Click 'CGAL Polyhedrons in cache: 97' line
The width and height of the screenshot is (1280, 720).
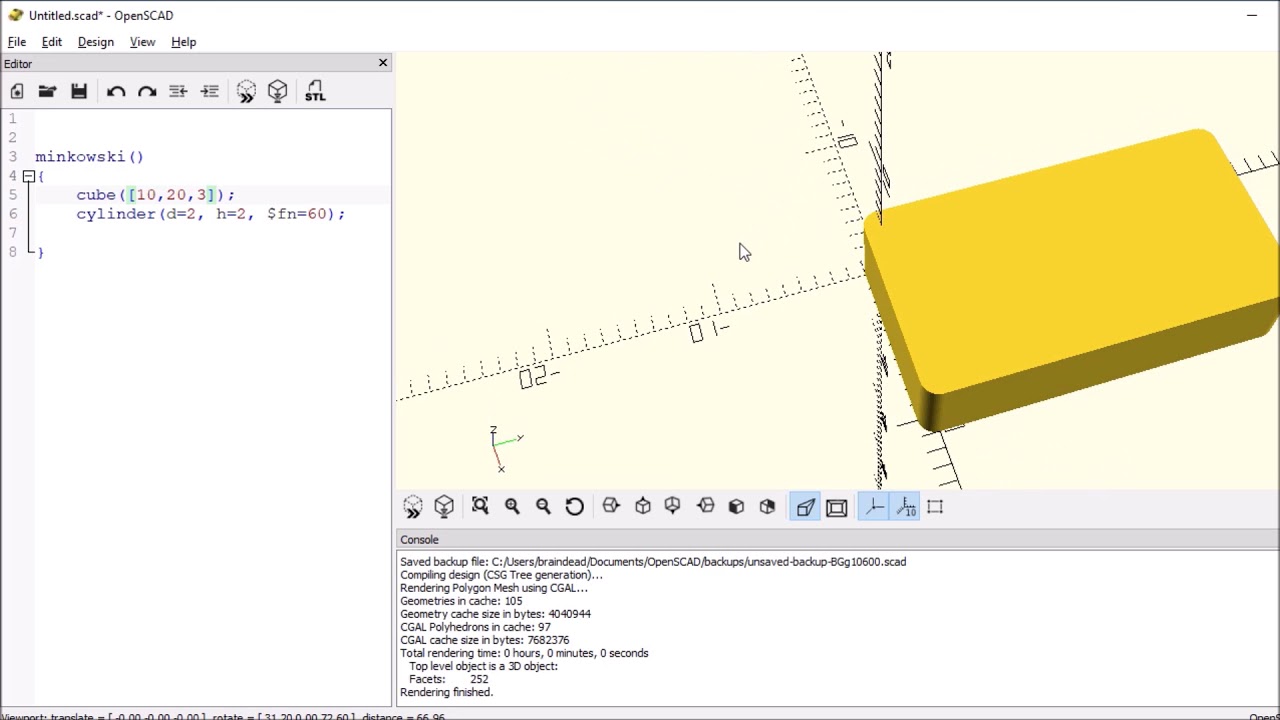click(x=475, y=627)
